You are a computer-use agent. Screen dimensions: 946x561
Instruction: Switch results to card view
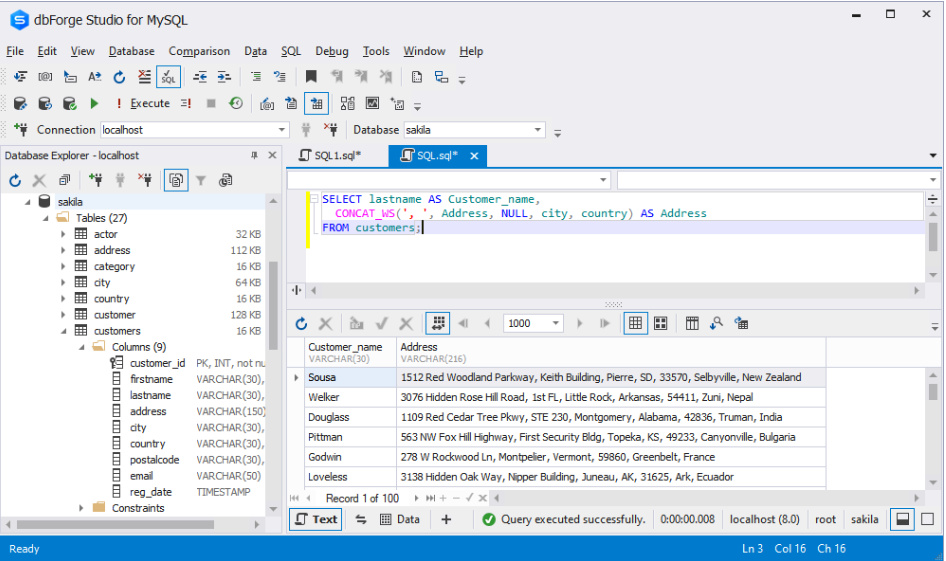tap(661, 323)
